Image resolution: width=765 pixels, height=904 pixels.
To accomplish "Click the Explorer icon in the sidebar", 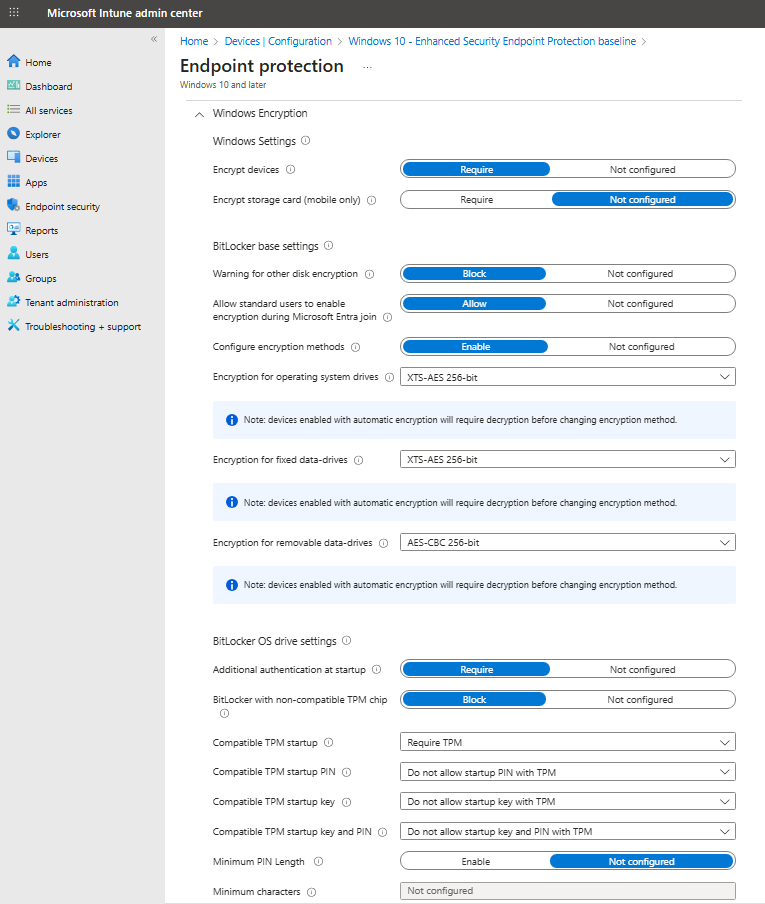I will click(x=14, y=134).
